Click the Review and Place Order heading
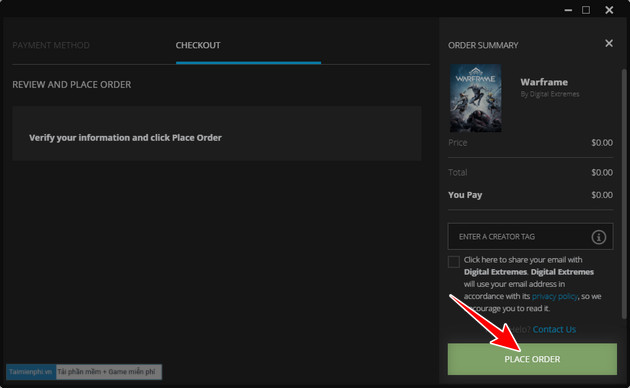630x388 pixels. pos(72,85)
